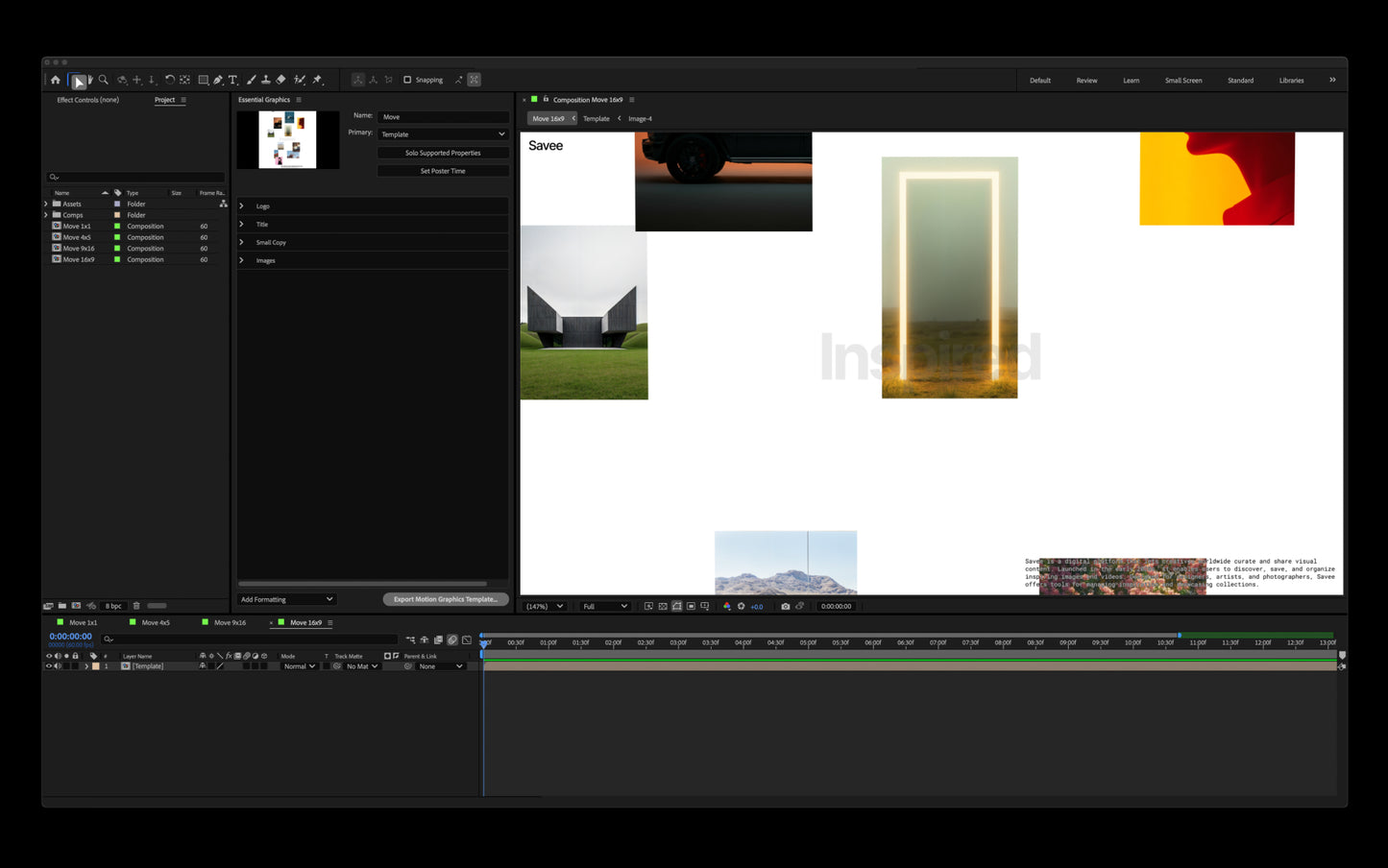This screenshot has width=1388, height=868.
Task: Select the Puppet Pin tool
Action: pos(317,80)
